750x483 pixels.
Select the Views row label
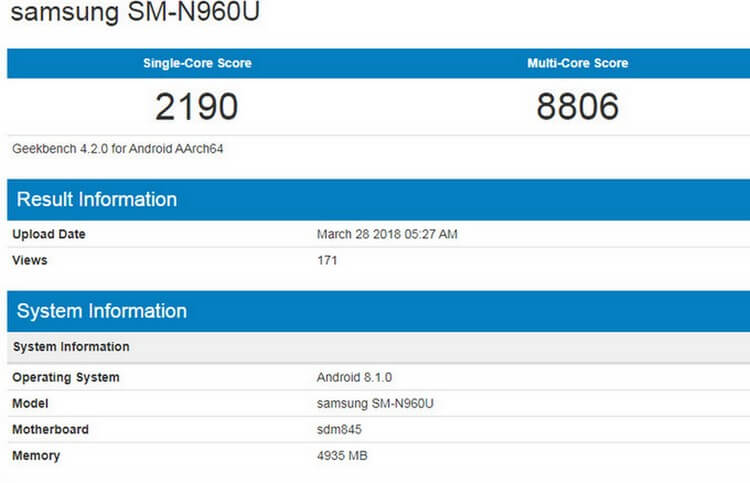coord(30,260)
